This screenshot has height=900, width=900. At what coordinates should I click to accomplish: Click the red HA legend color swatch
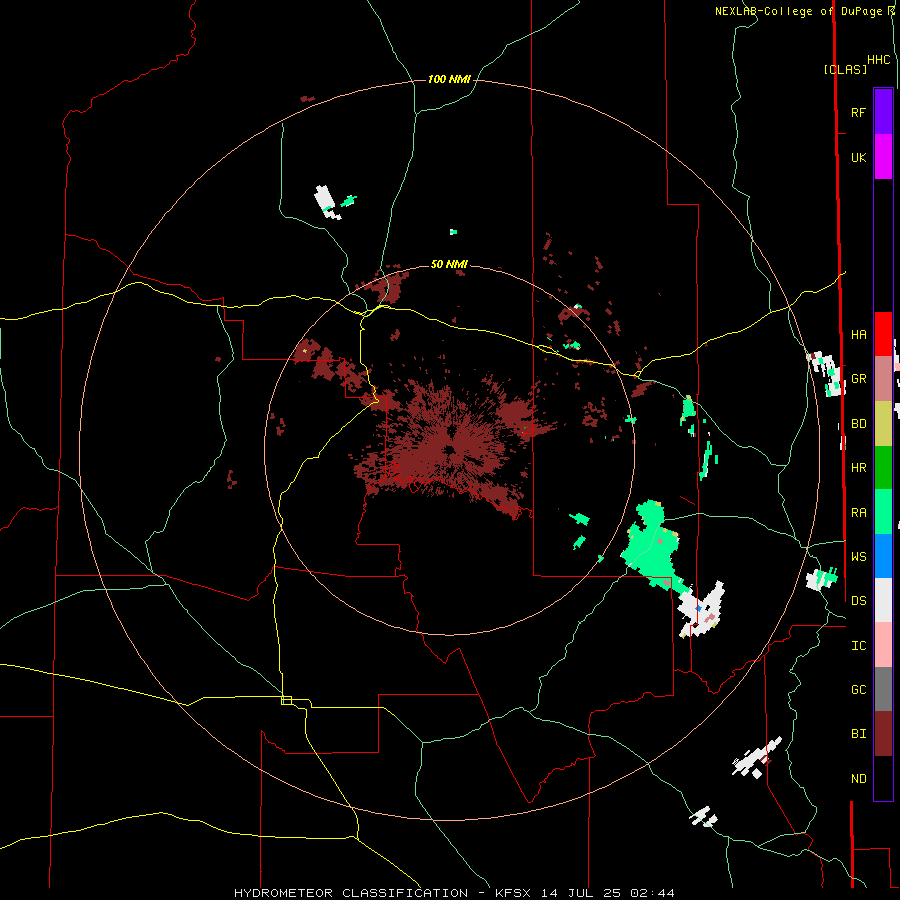coord(883,334)
